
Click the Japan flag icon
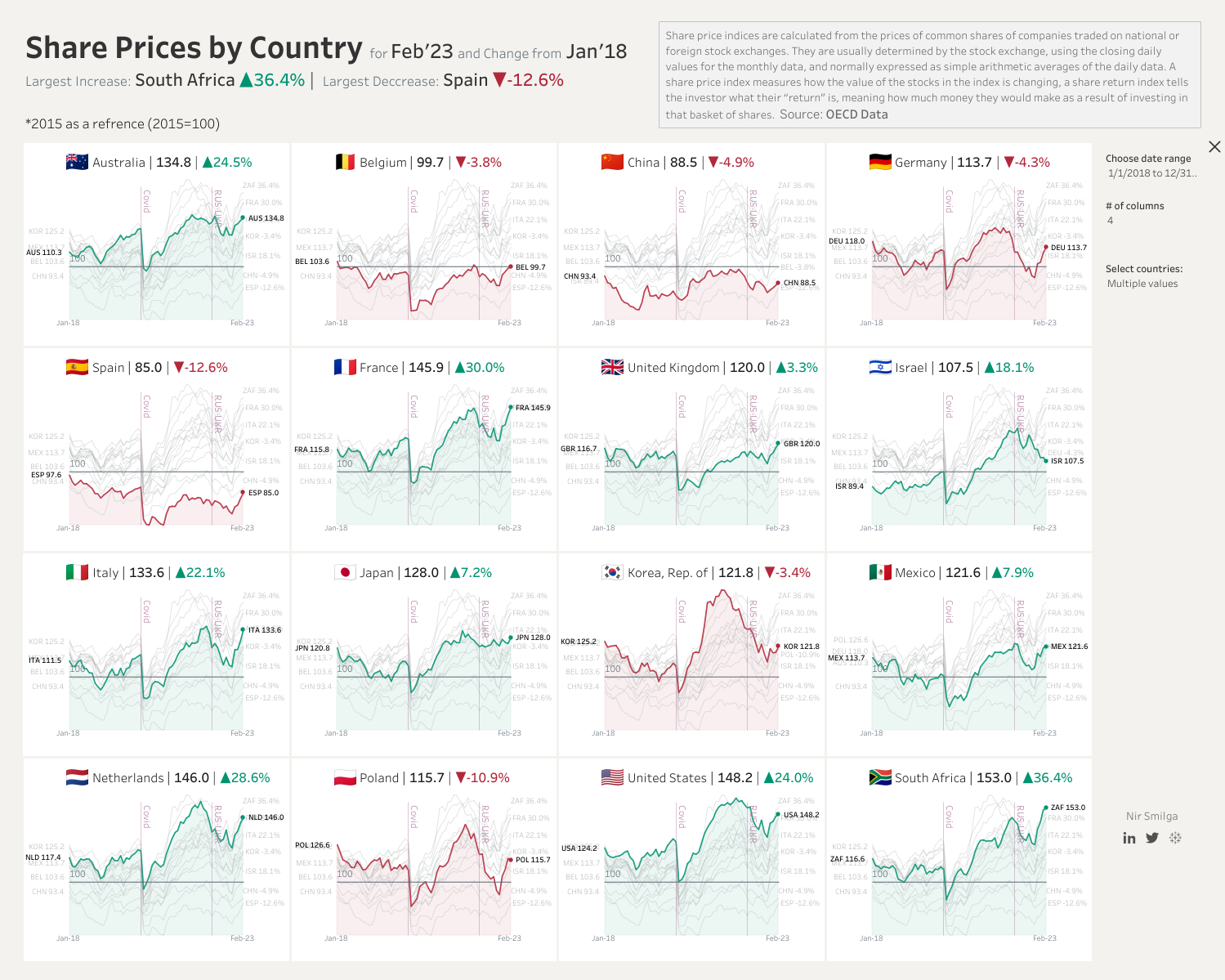(345, 572)
